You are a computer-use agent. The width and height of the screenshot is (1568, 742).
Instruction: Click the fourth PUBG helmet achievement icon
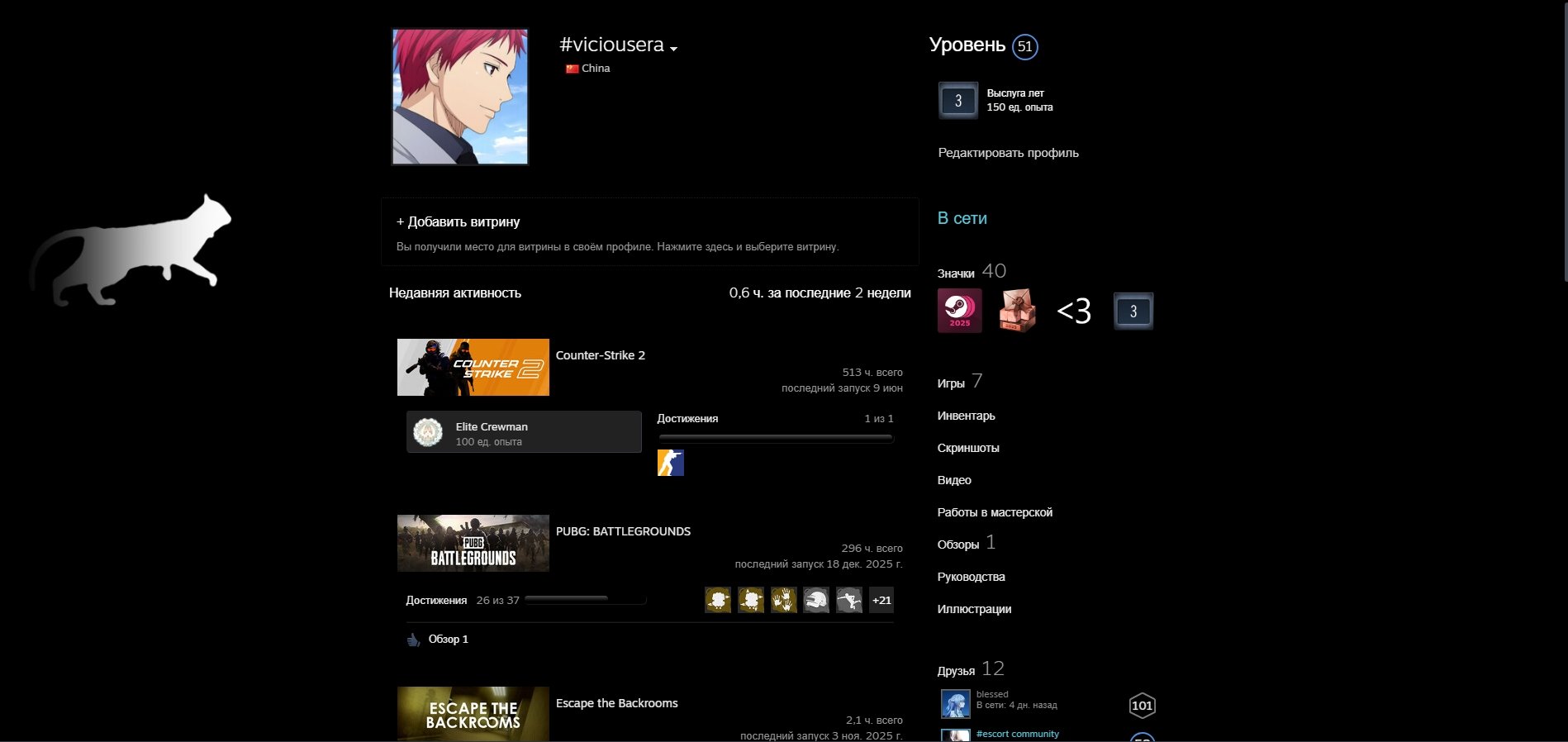(x=816, y=600)
